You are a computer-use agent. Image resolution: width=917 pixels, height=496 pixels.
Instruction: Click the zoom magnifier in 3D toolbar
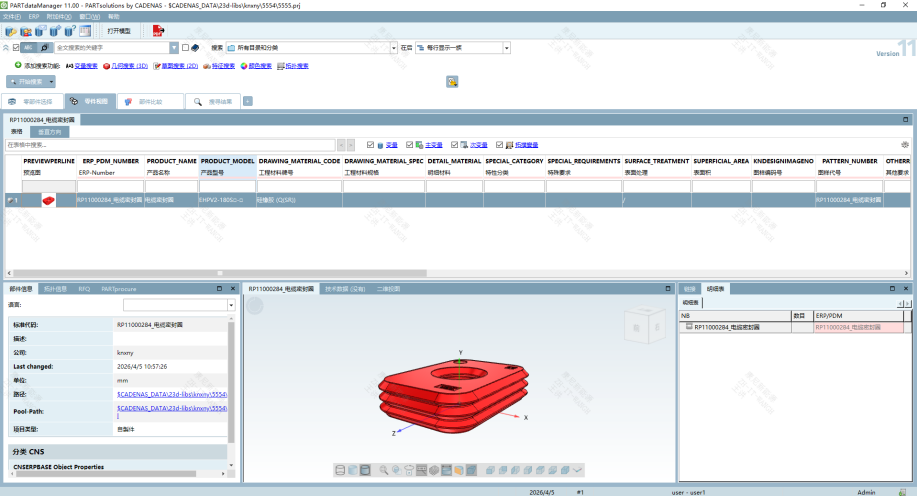coord(384,470)
